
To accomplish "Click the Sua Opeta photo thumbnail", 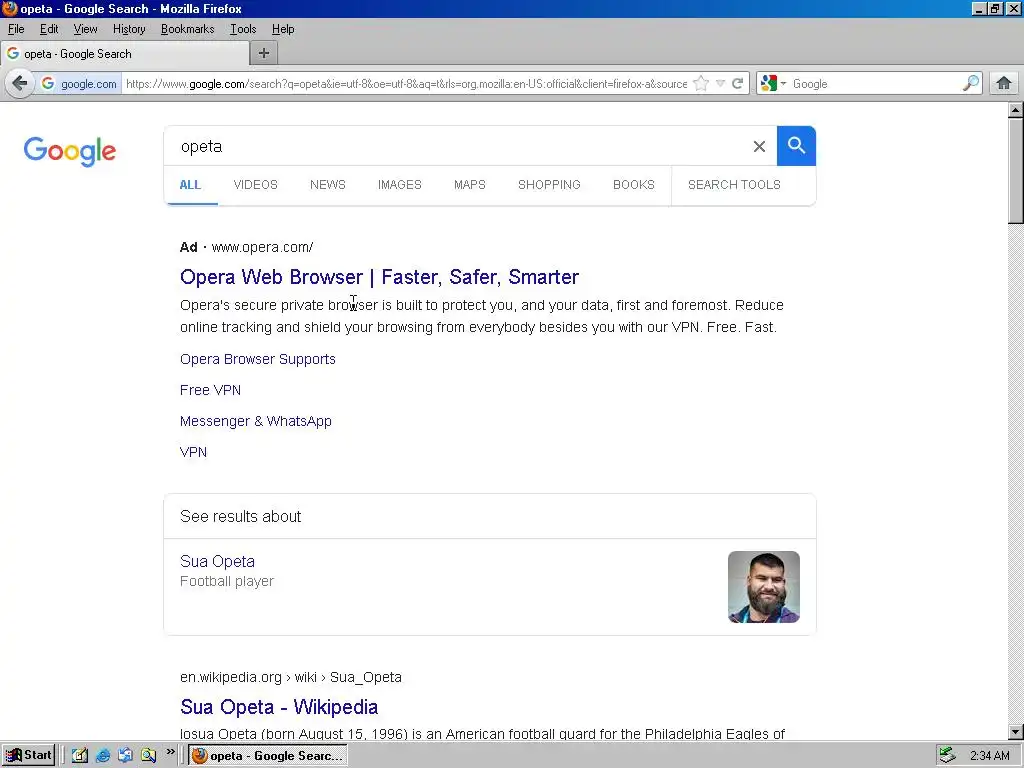I will click(x=763, y=586).
